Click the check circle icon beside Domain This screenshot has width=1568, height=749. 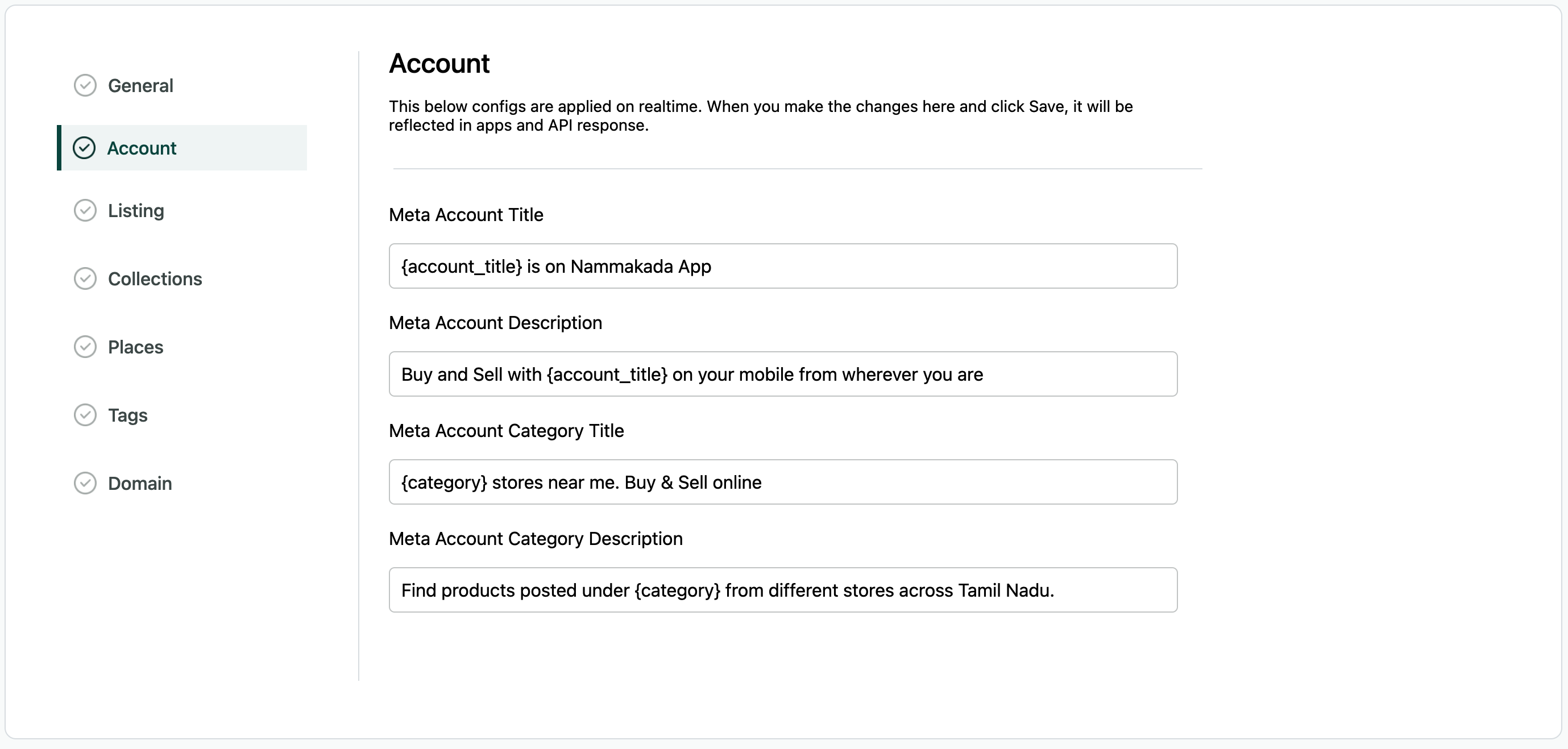(x=85, y=483)
